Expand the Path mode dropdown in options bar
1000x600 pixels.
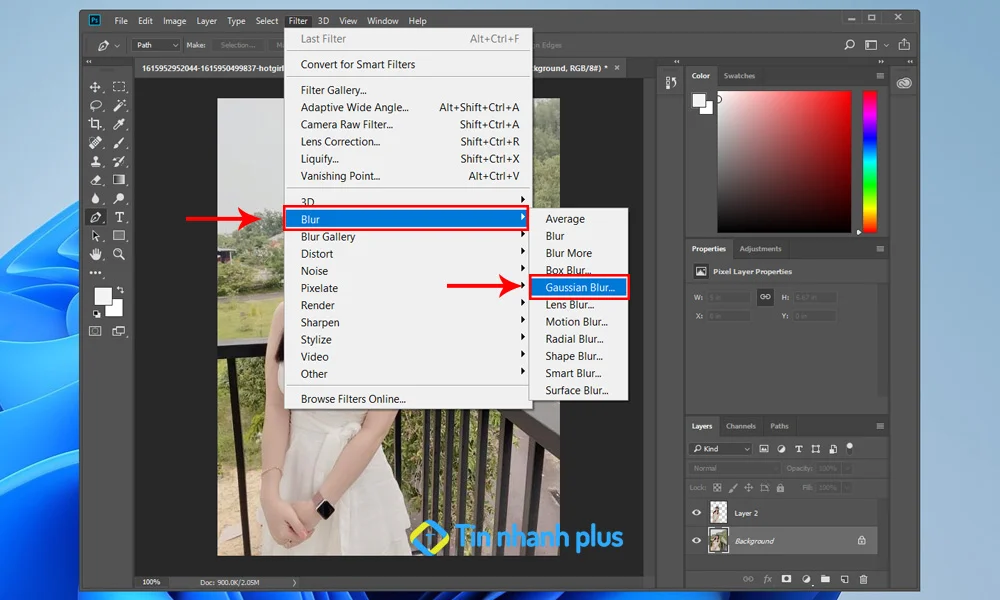(x=156, y=45)
